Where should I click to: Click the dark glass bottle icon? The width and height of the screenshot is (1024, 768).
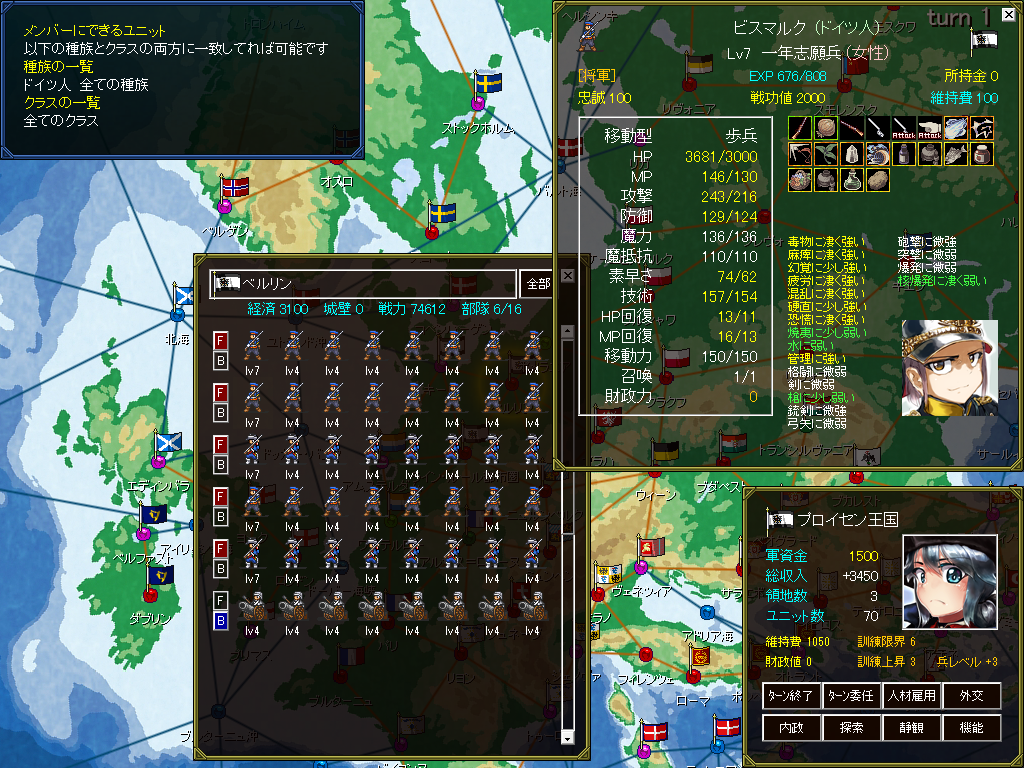click(904, 154)
